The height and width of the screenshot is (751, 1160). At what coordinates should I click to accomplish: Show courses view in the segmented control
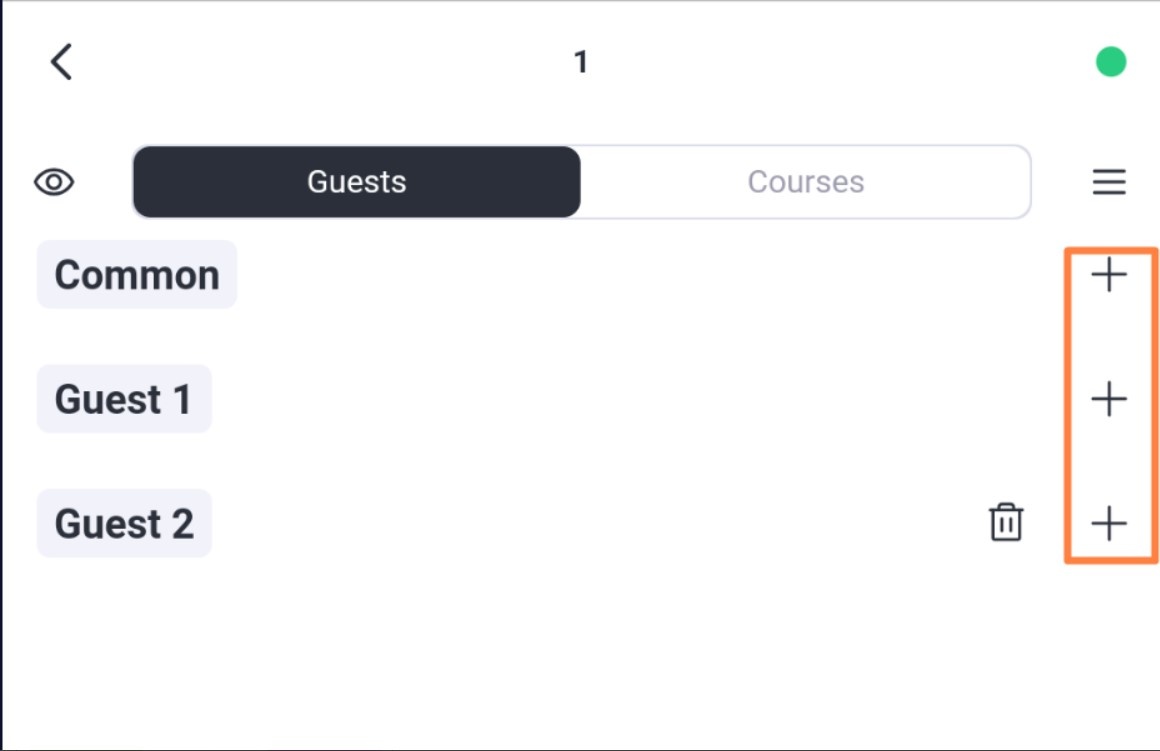pyautogui.click(x=806, y=182)
